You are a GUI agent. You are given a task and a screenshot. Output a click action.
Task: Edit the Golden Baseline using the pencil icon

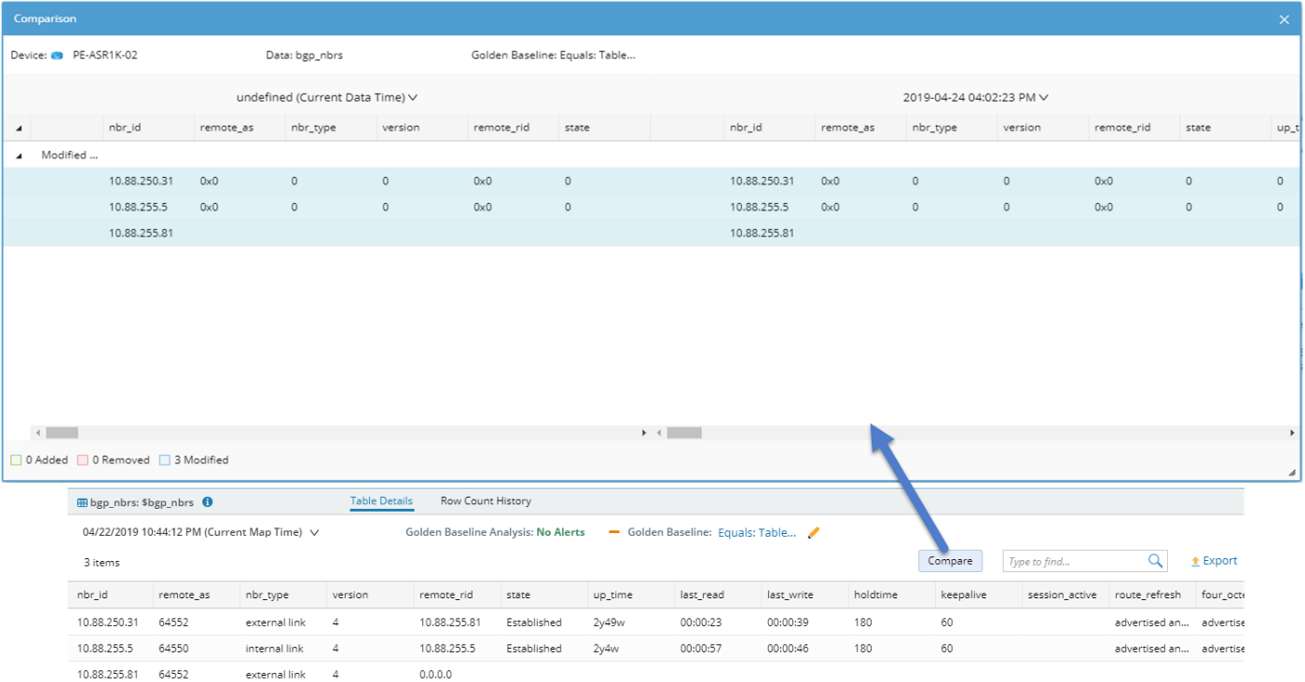click(813, 532)
